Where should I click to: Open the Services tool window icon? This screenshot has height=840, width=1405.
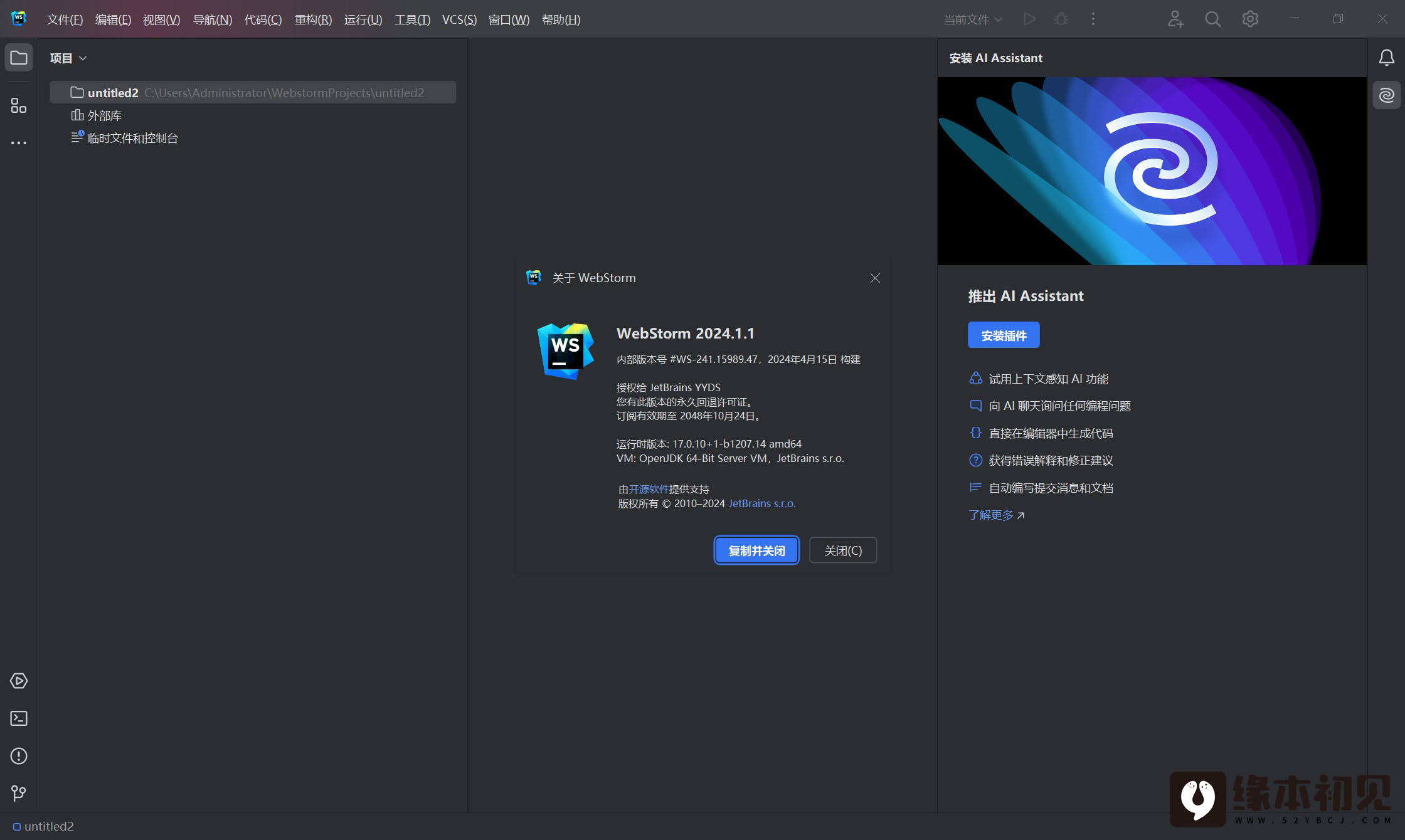tap(19, 681)
